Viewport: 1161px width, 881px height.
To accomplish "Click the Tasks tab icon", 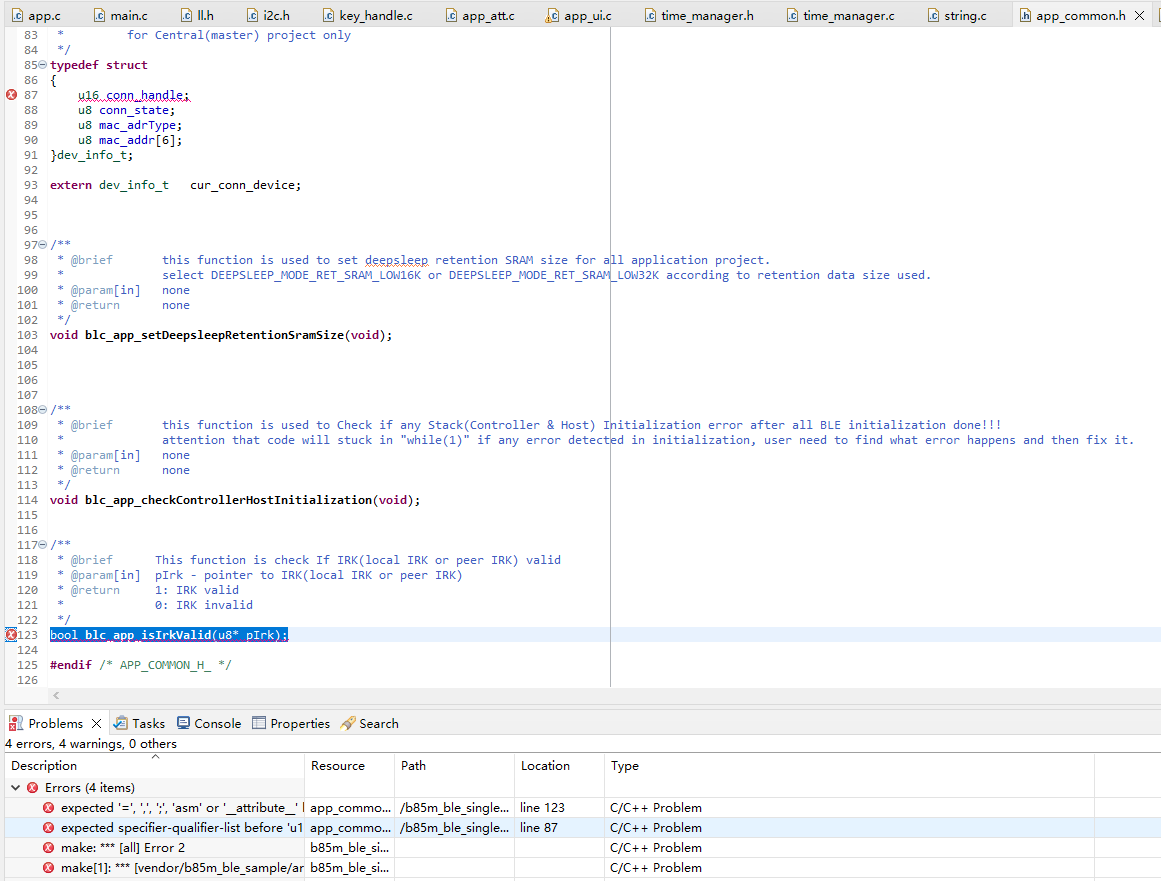I will pyautogui.click(x=121, y=723).
